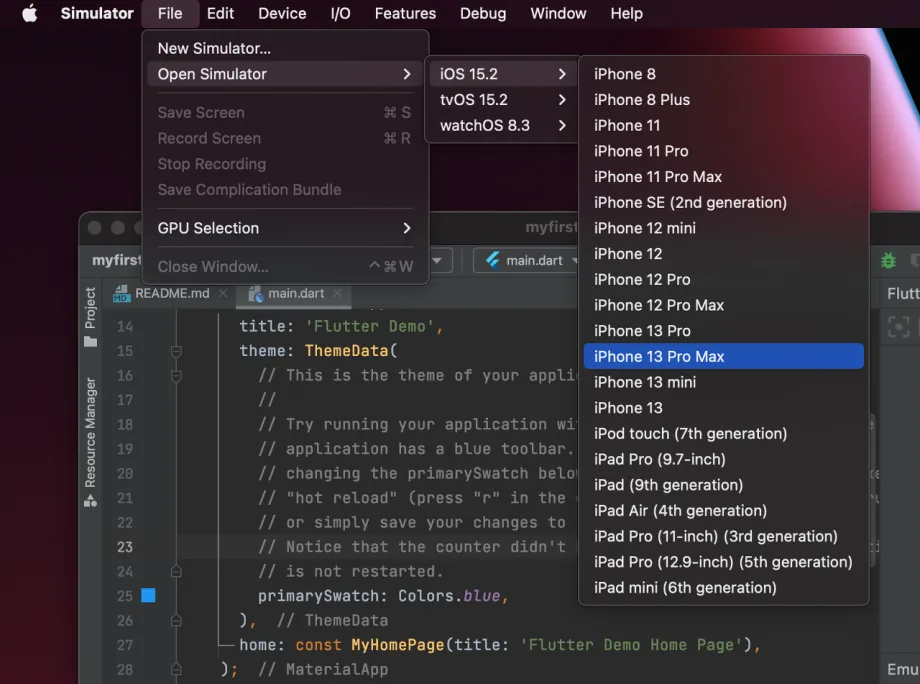Viewport: 920px width, 684px height.
Task: Close the main.dart editor tab
Action: click(x=337, y=293)
